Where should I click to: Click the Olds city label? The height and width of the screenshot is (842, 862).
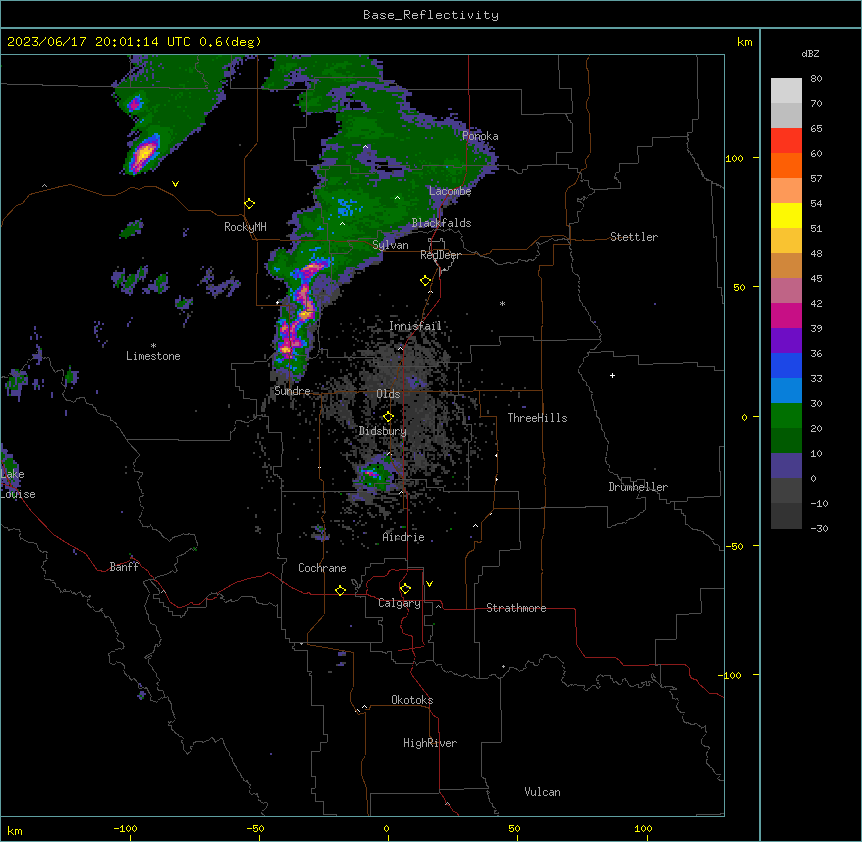coord(388,394)
